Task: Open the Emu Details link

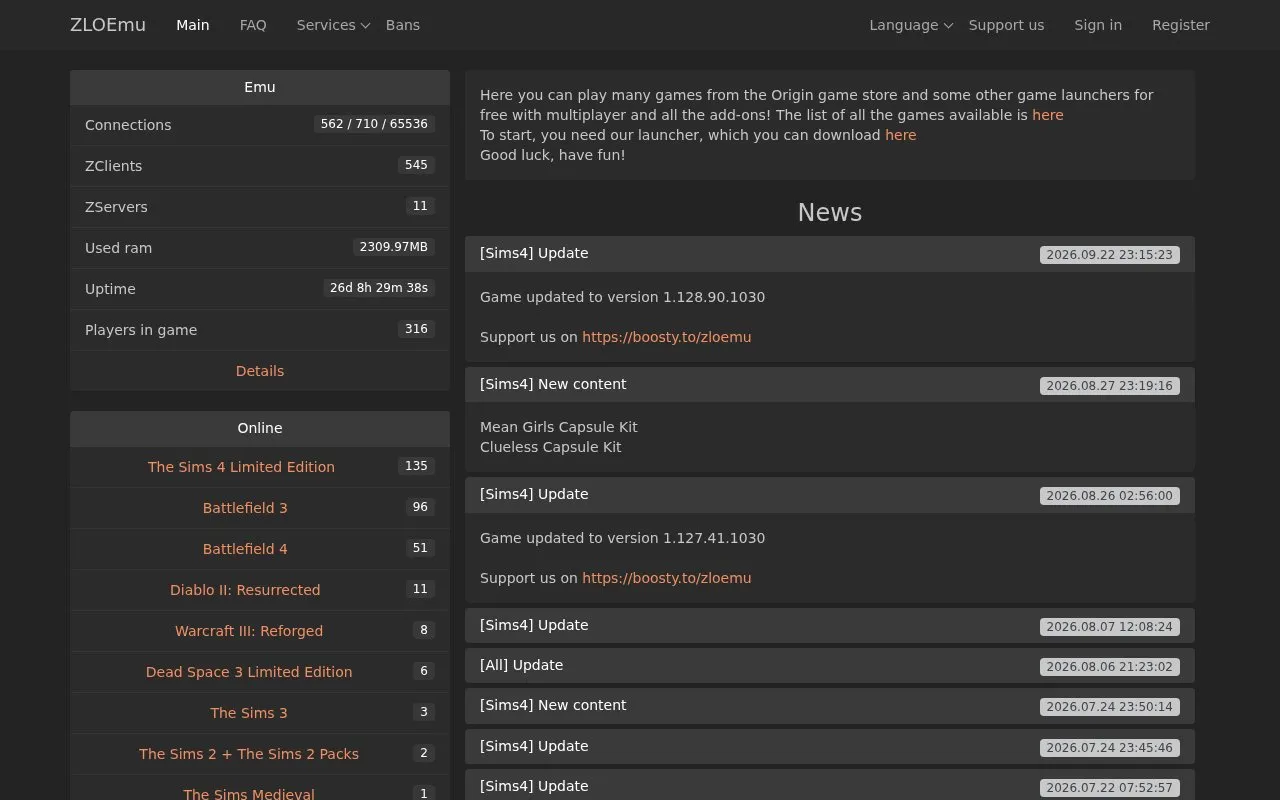Action: (x=260, y=371)
